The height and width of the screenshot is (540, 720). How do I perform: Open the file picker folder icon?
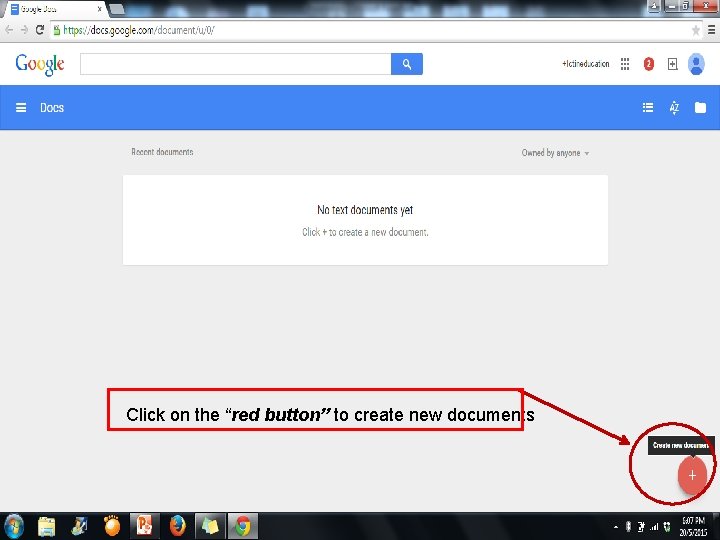700,107
